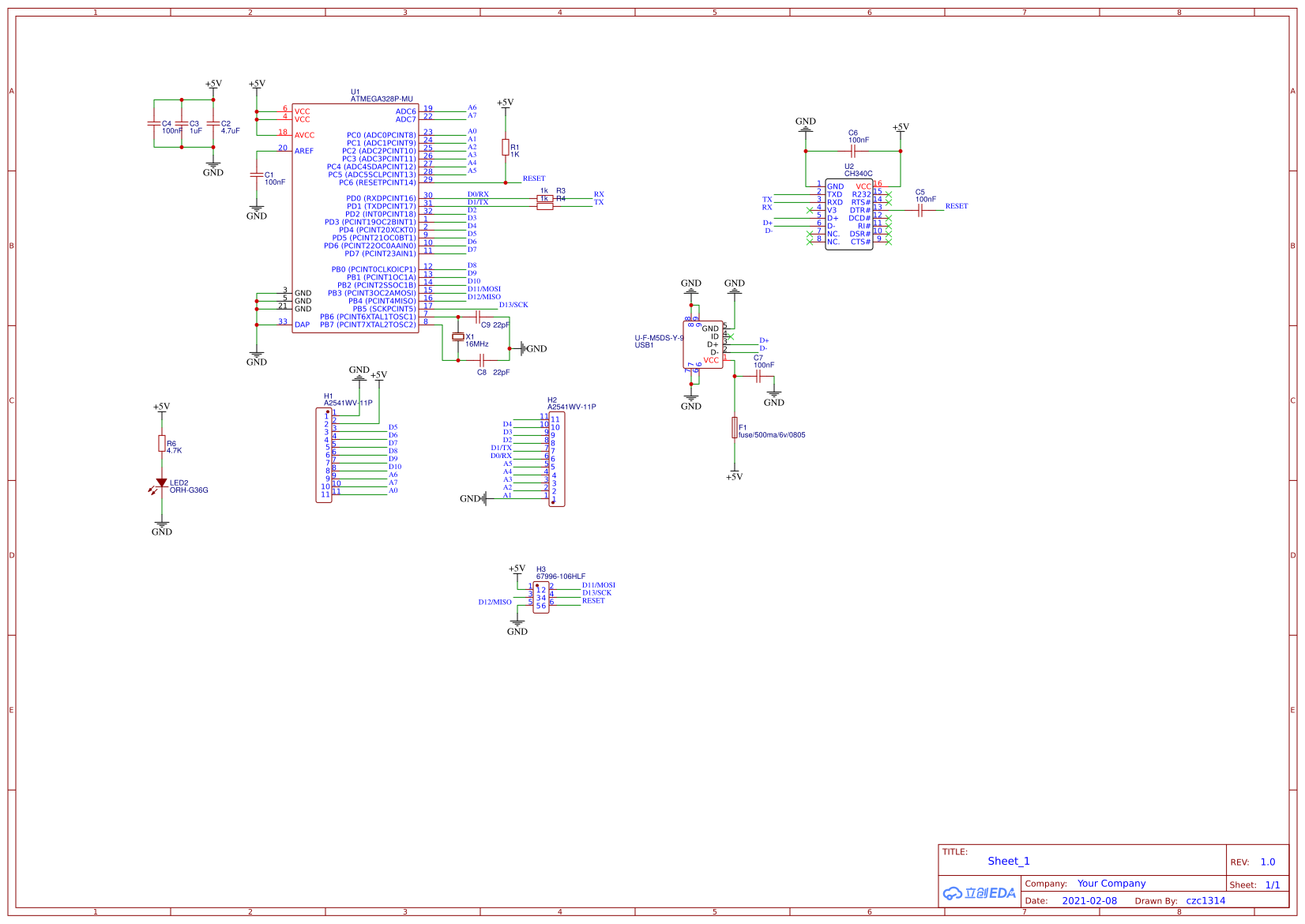
Task: Click the H2 header connector symbol
Action: pos(557,459)
